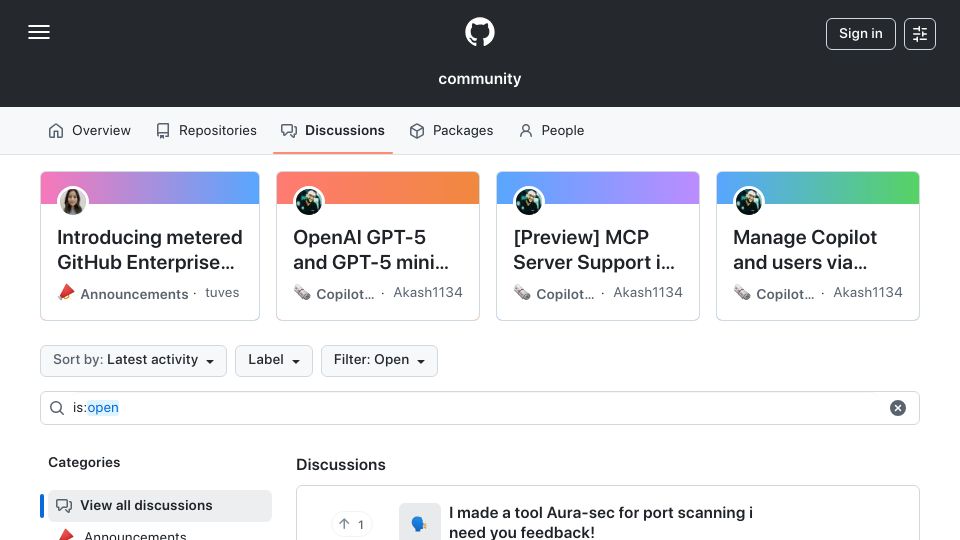Click the speech emoji icon beside the Aura-sec discussion
Image resolution: width=960 pixels, height=540 pixels.
coord(419,523)
